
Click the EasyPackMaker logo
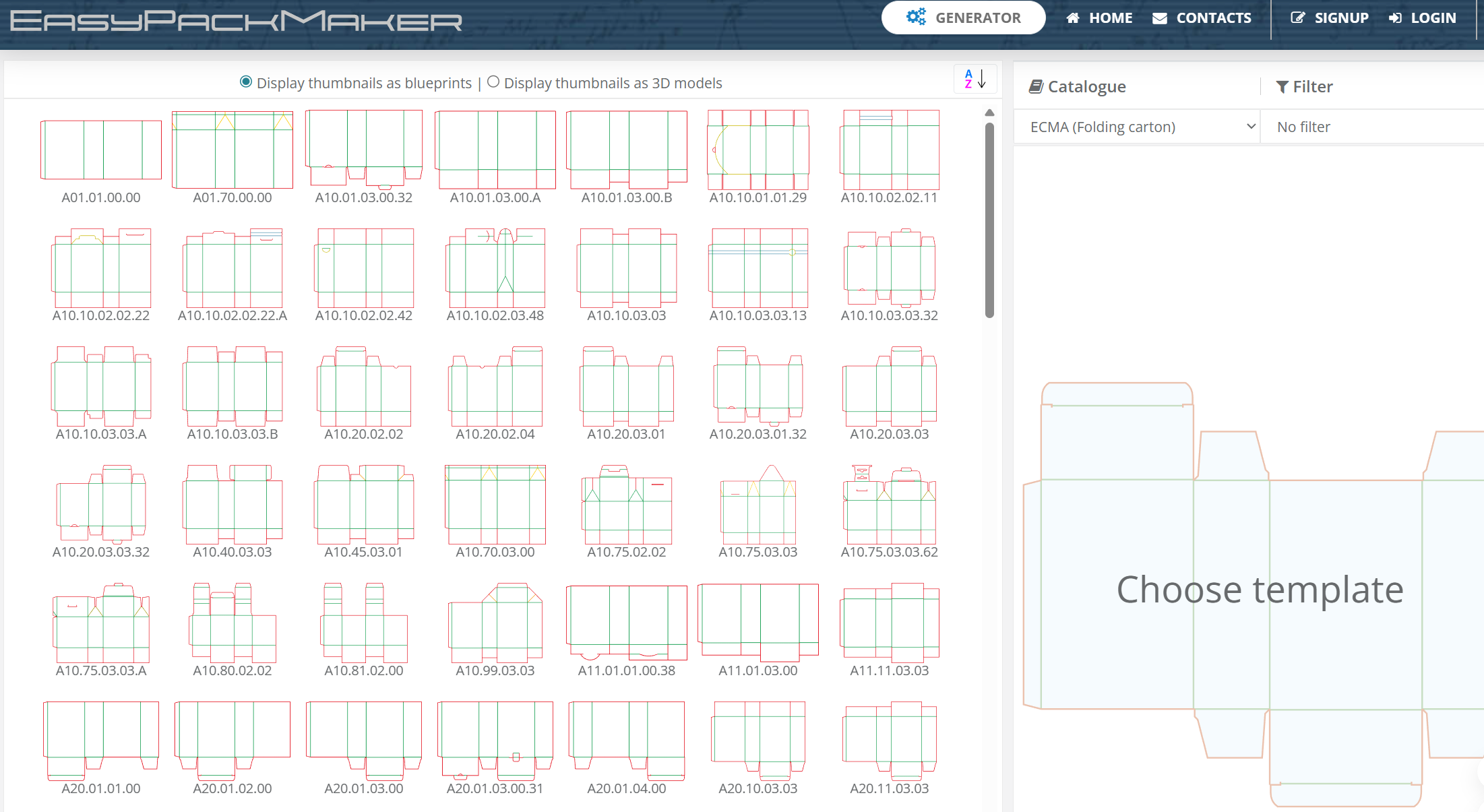coord(236,21)
